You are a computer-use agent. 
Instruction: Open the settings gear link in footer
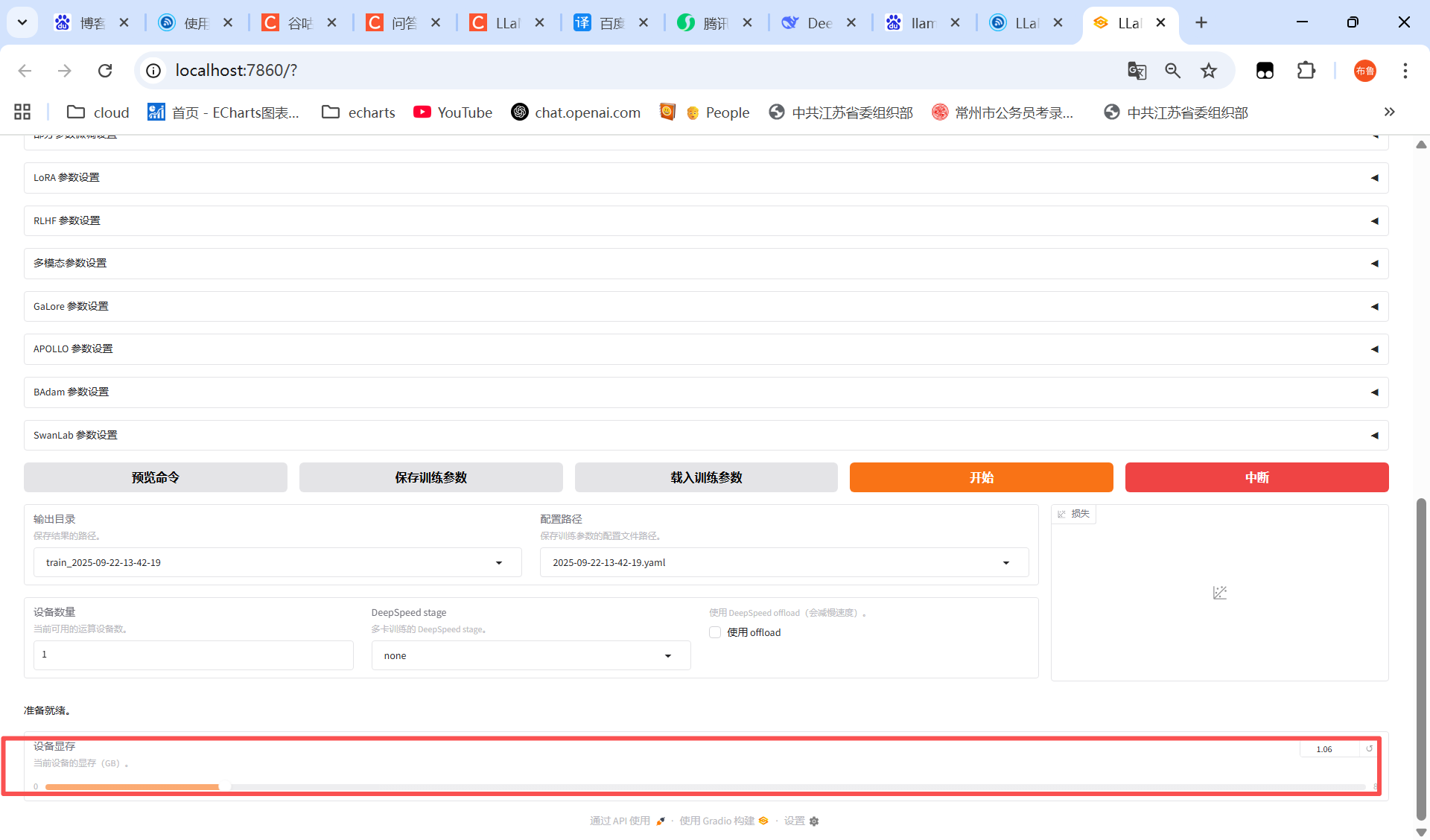801,821
